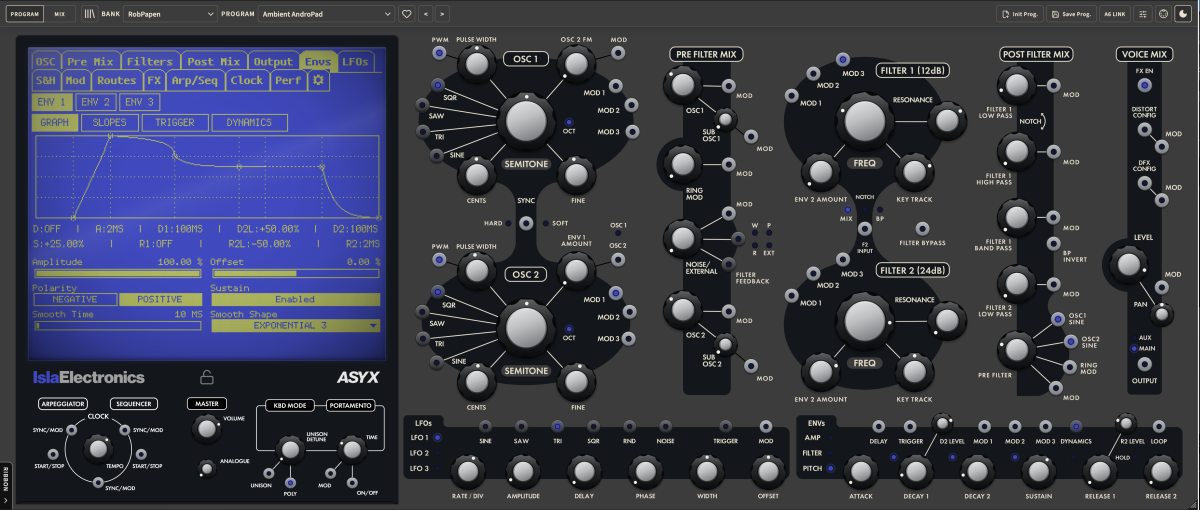The width and height of the screenshot is (1200, 510).
Task: Click the Smooth Time bar
Action: [x=118, y=325]
